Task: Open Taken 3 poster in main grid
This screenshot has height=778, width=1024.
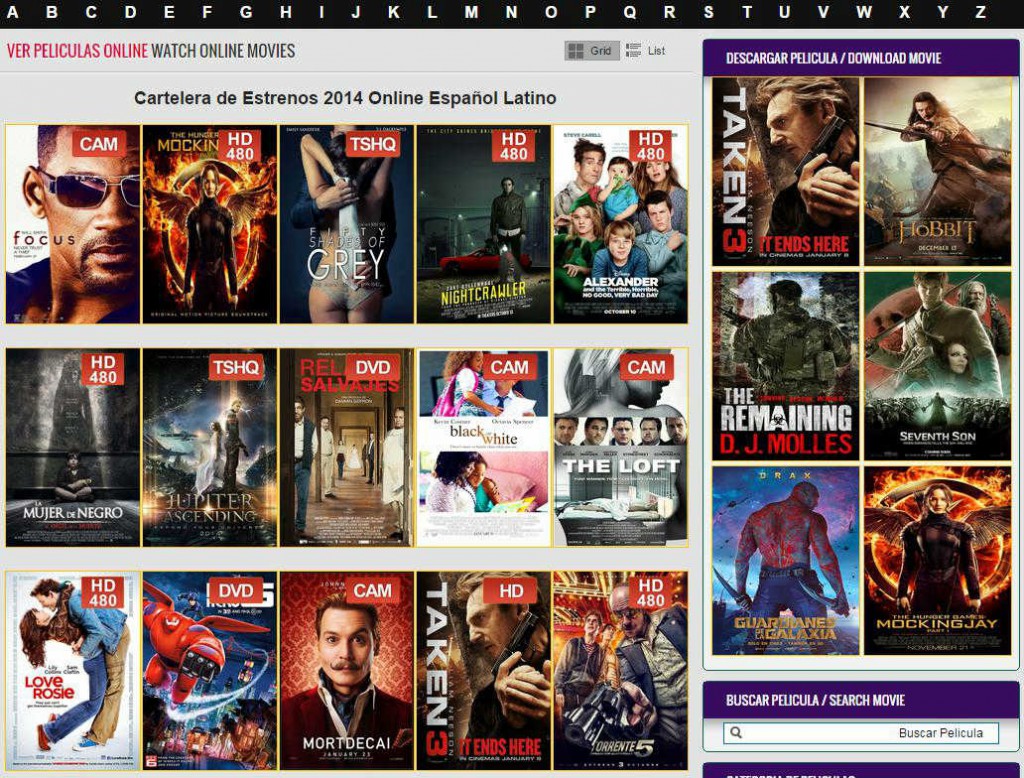Action: [x=483, y=671]
